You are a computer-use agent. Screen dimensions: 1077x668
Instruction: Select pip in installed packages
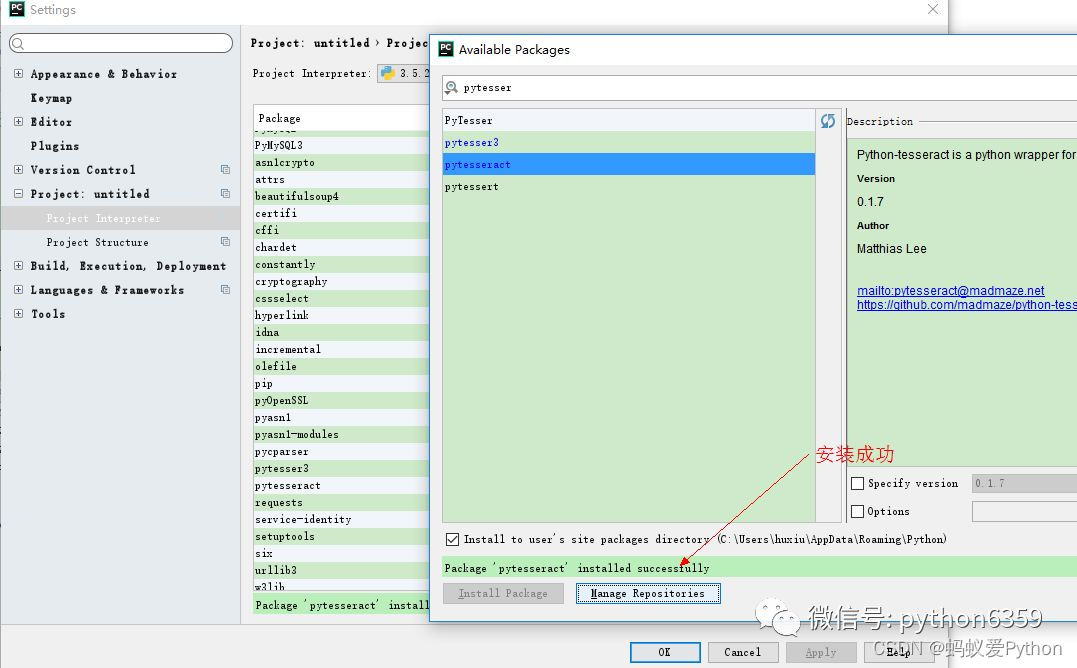click(341, 384)
